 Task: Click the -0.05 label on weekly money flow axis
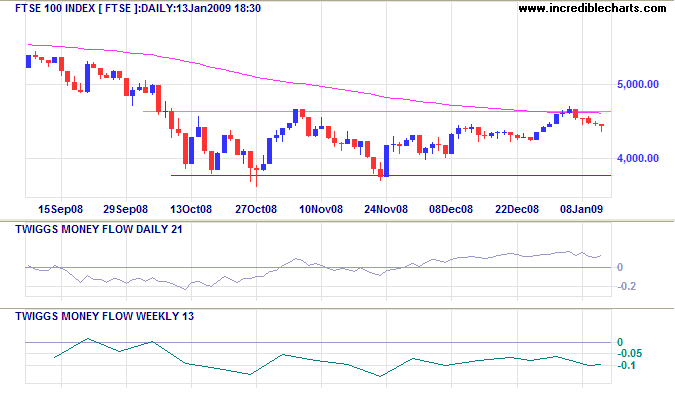[629, 354]
